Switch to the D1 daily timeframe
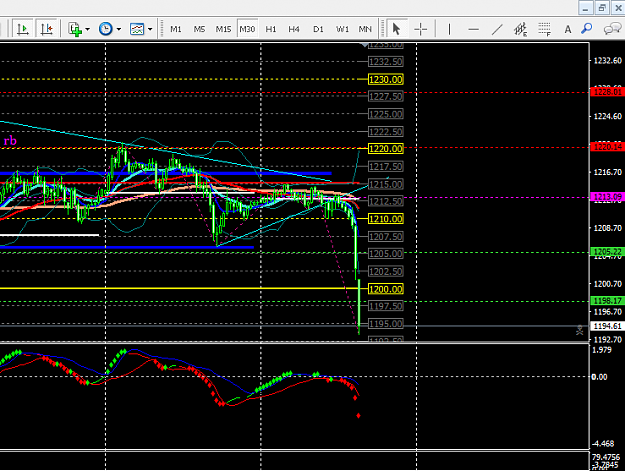Screen dimensions: 625x471 pos(318,29)
